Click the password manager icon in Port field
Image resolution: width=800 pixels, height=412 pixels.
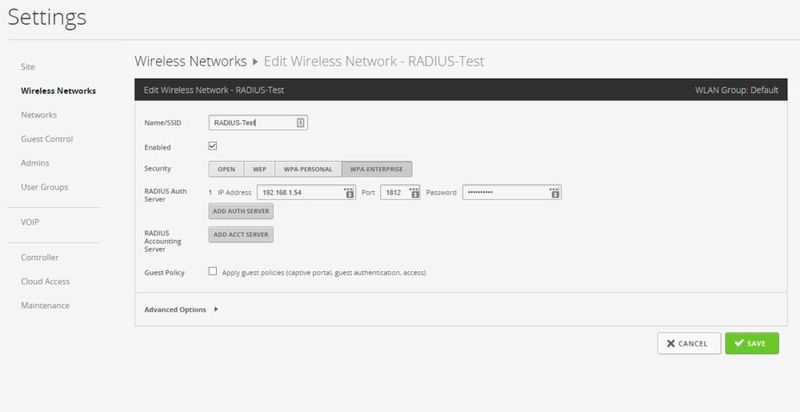(x=415, y=192)
